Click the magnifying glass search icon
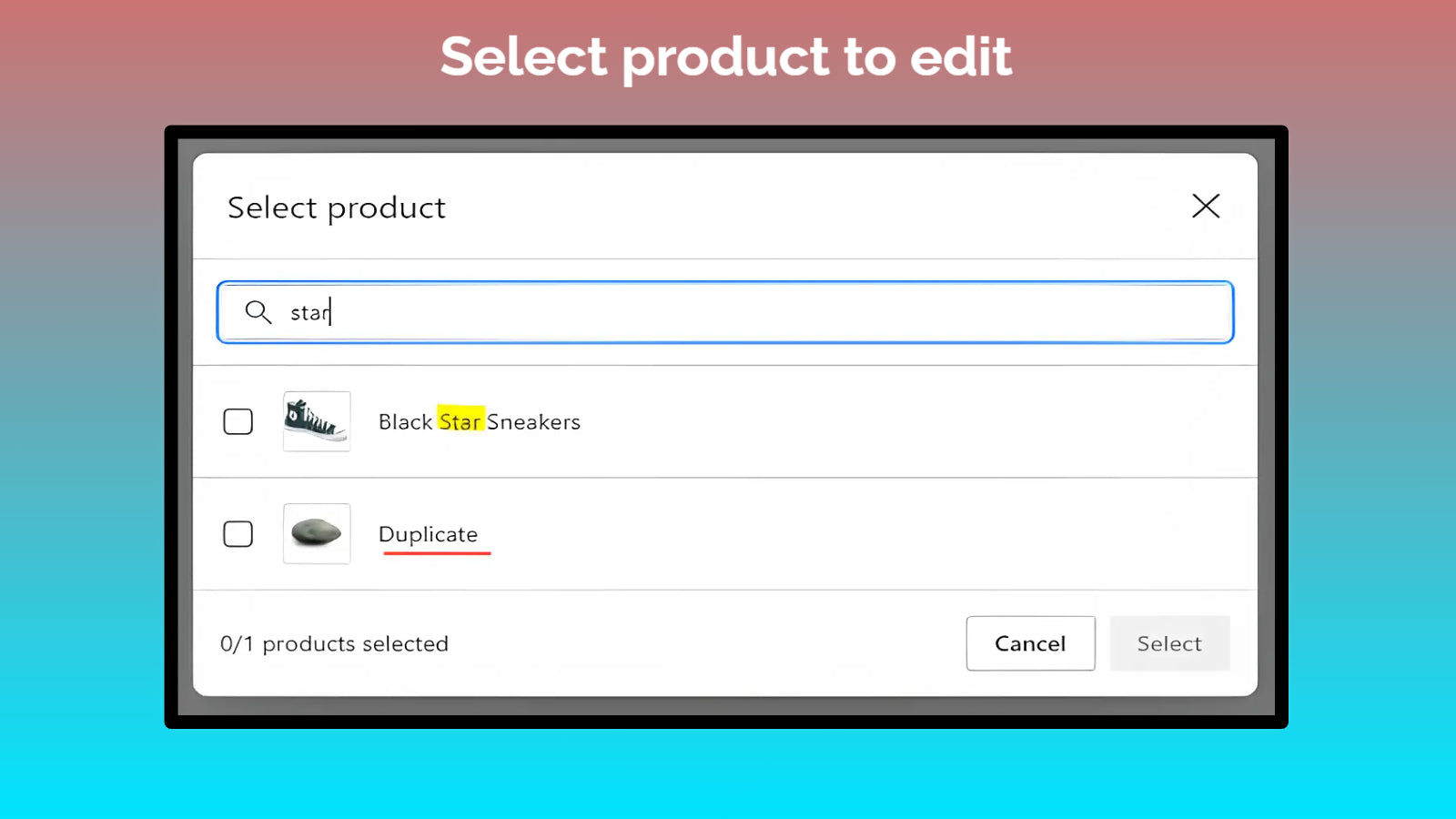Screen dimensions: 1456x819 [258, 312]
